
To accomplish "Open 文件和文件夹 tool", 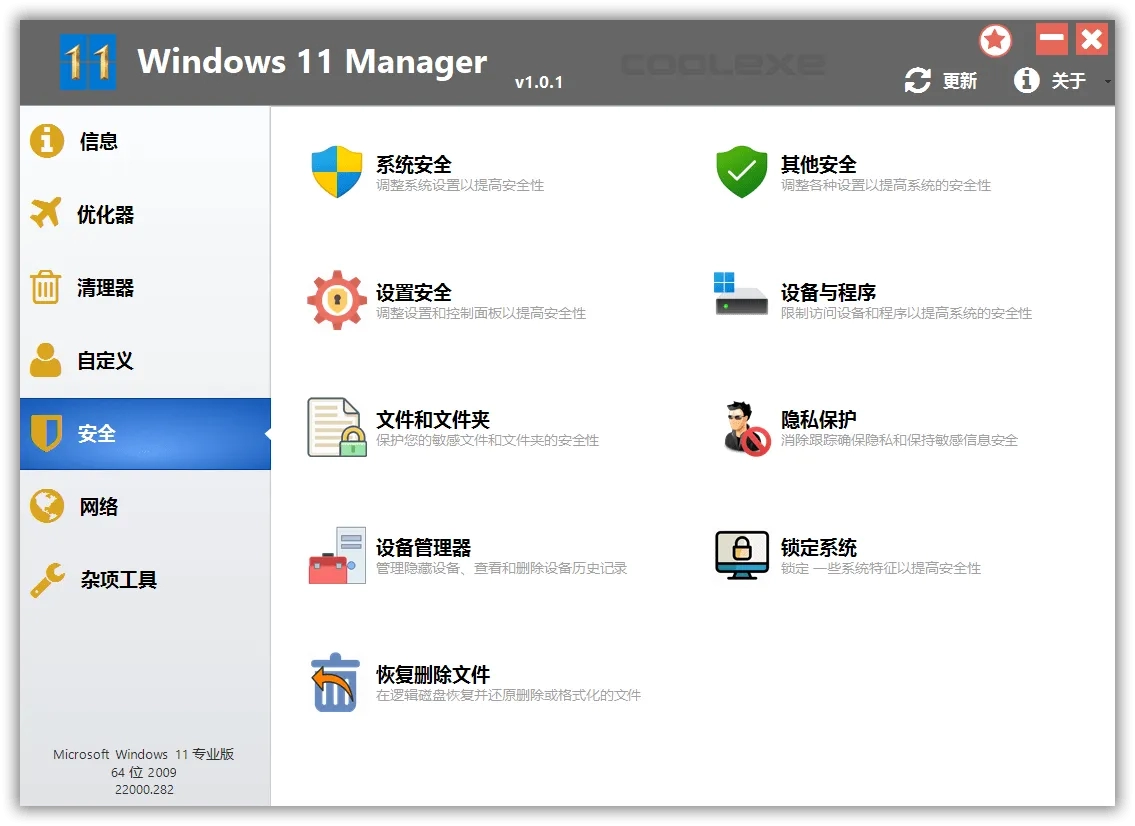I will tap(433, 420).
